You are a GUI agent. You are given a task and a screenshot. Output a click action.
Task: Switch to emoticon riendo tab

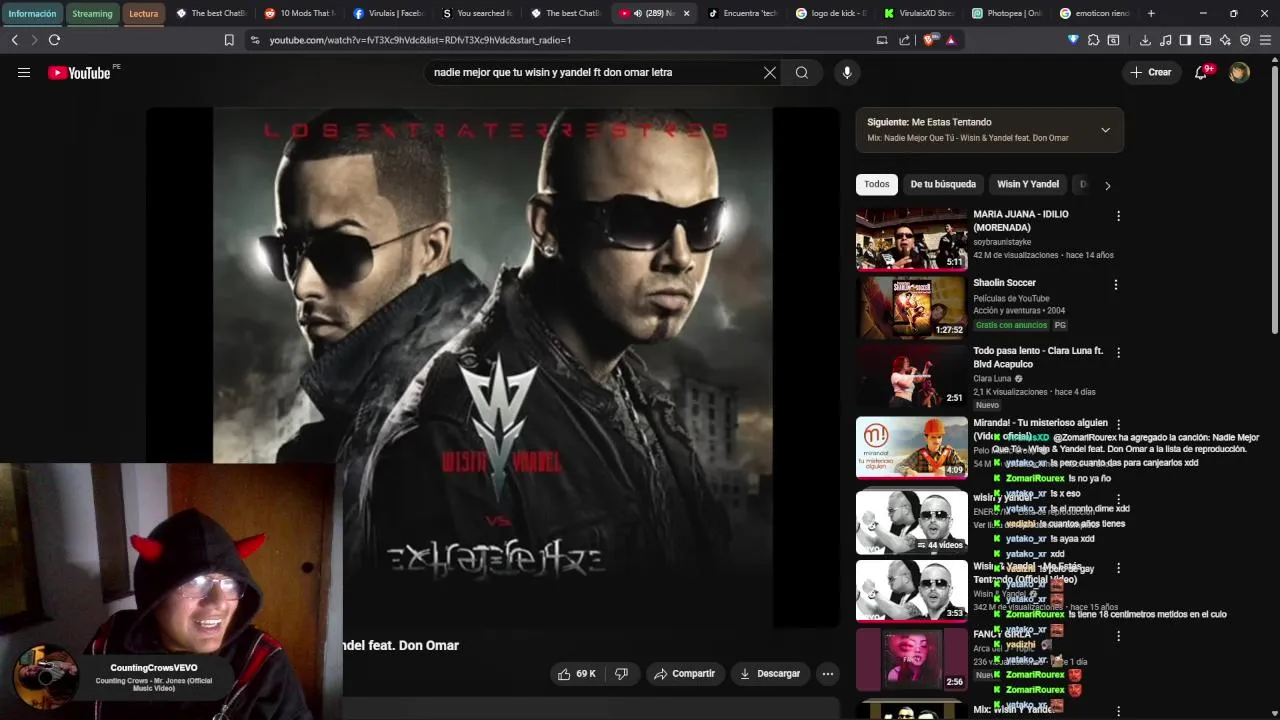pyautogui.click(x=1094, y=14)
